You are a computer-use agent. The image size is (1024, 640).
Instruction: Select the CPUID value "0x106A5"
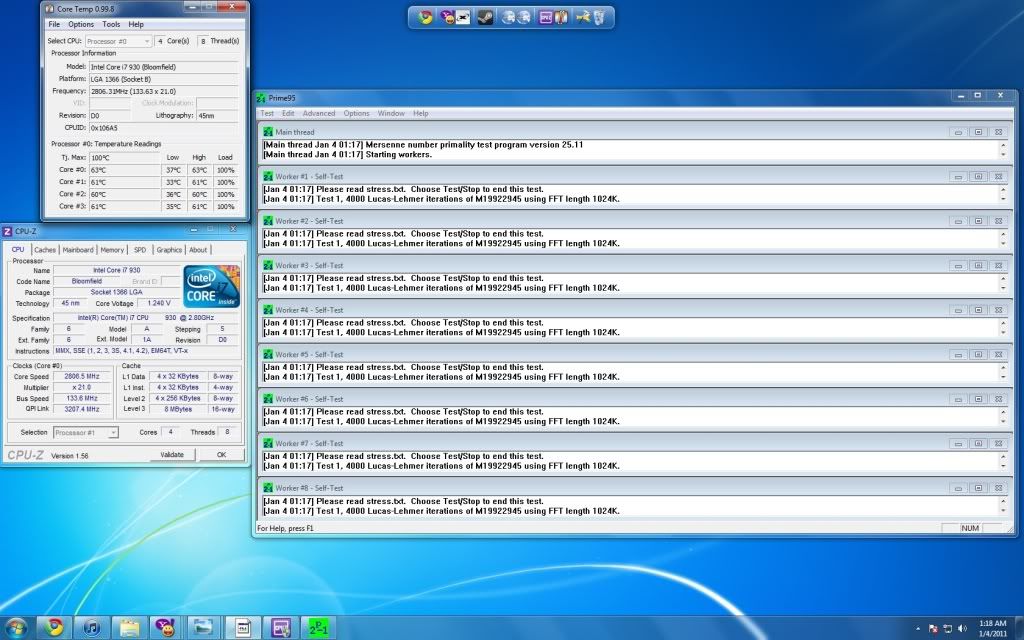coord(104,128)
